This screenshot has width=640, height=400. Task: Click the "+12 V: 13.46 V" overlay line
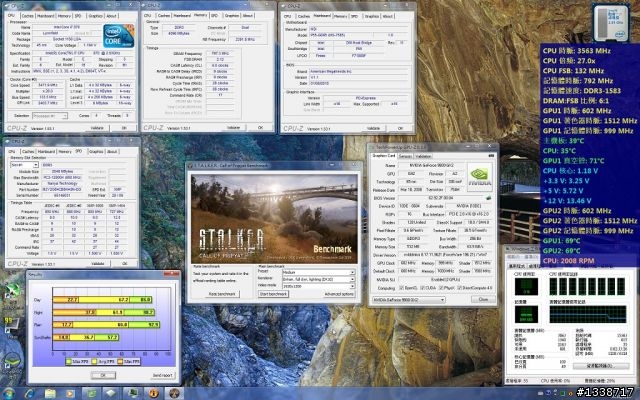[567, 201]
